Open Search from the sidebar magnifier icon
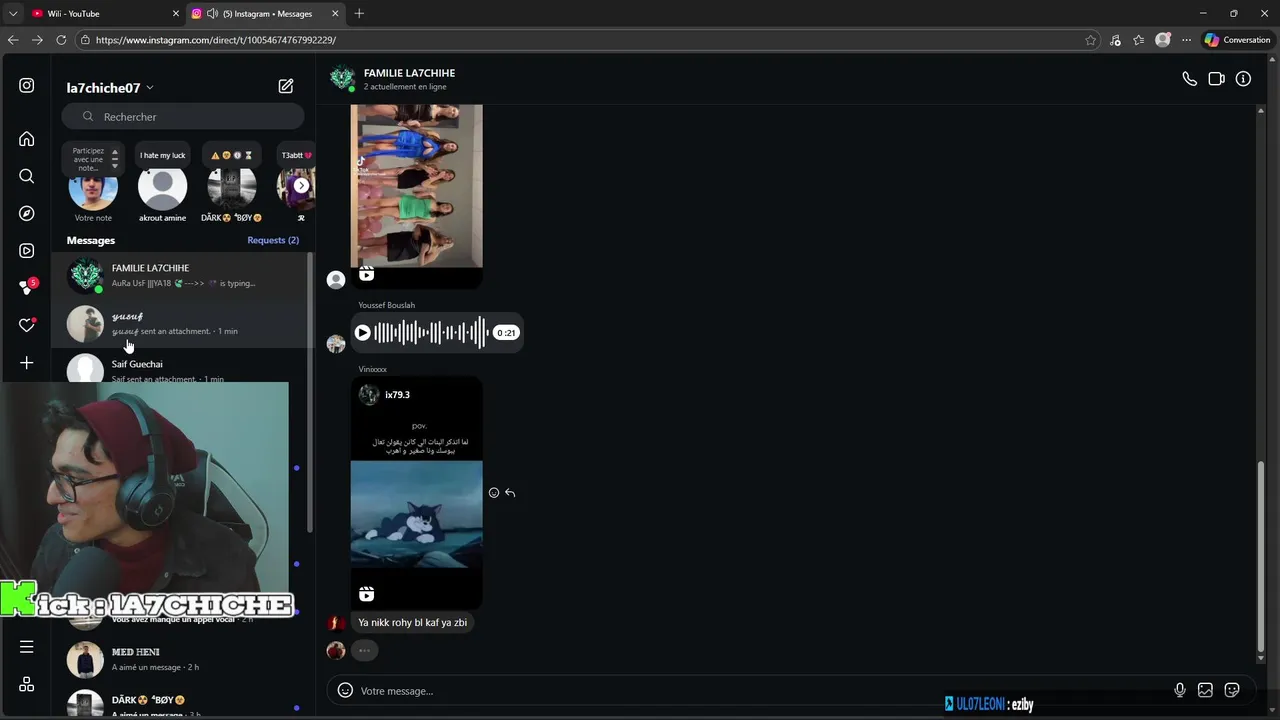The height and width of the screenshot is (720, 1280). tap(27, 176)
